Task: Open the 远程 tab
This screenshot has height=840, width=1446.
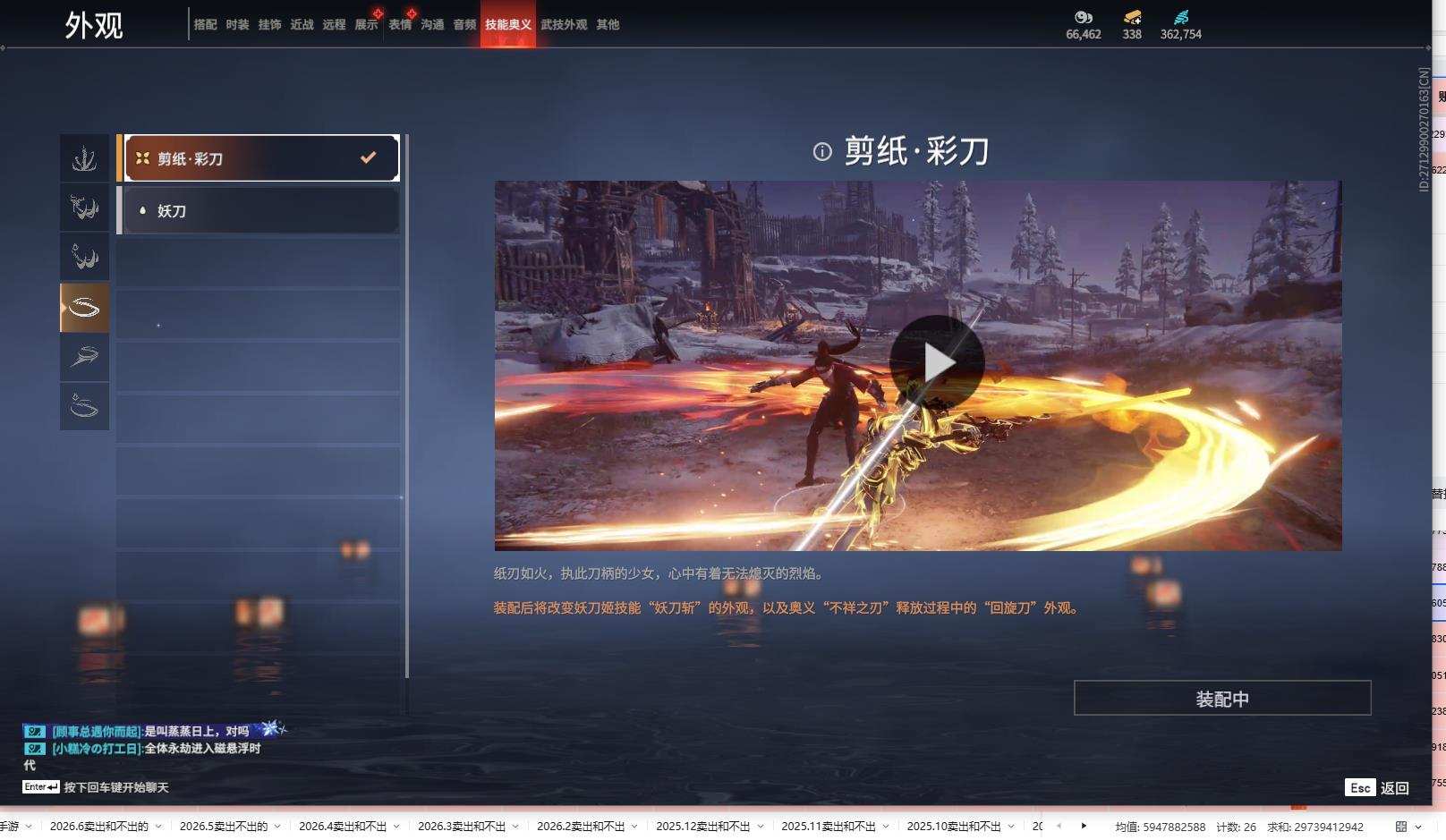Action: click(x=334, y=24)
